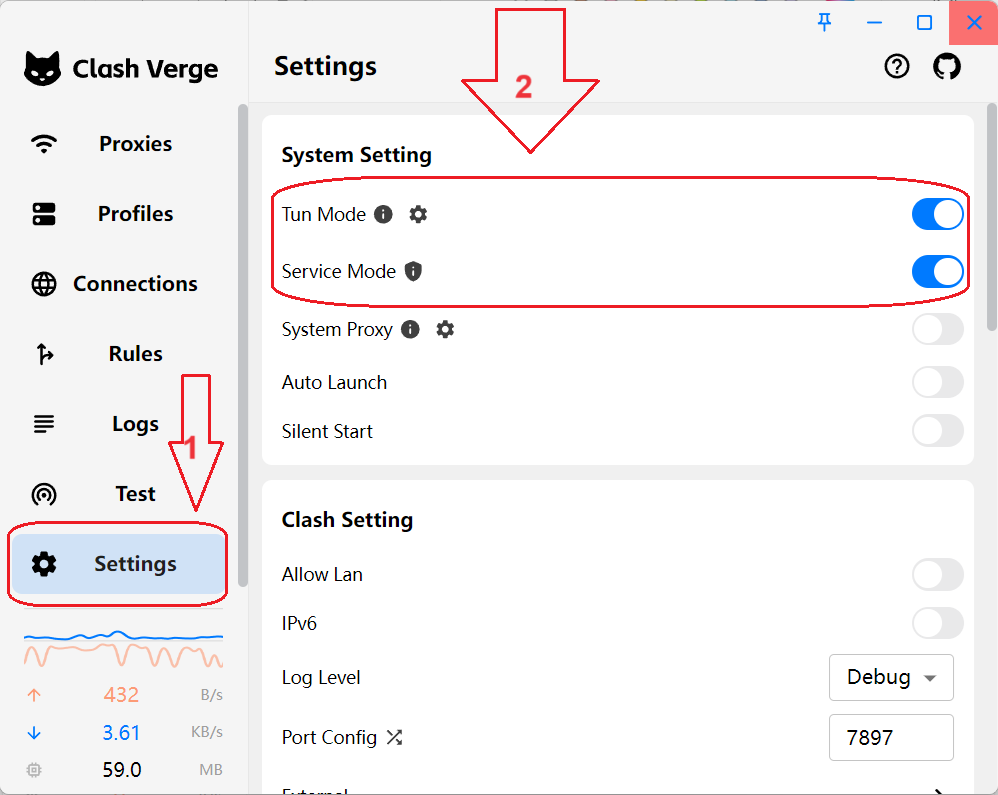Turn on the Auto Launch switch
Viewport: 998px width, 795px height.
pos(937,382)
